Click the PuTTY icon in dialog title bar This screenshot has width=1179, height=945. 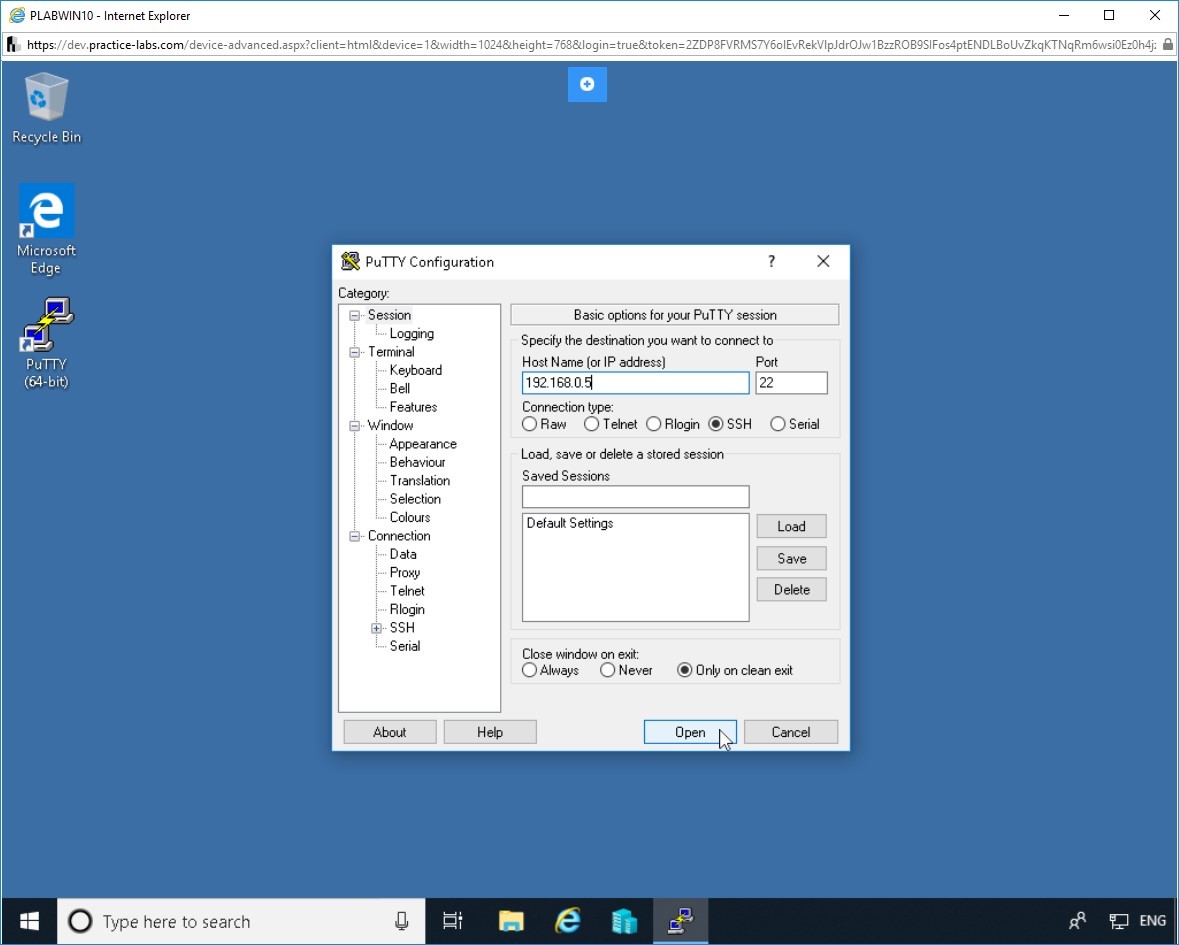[350, 262]
